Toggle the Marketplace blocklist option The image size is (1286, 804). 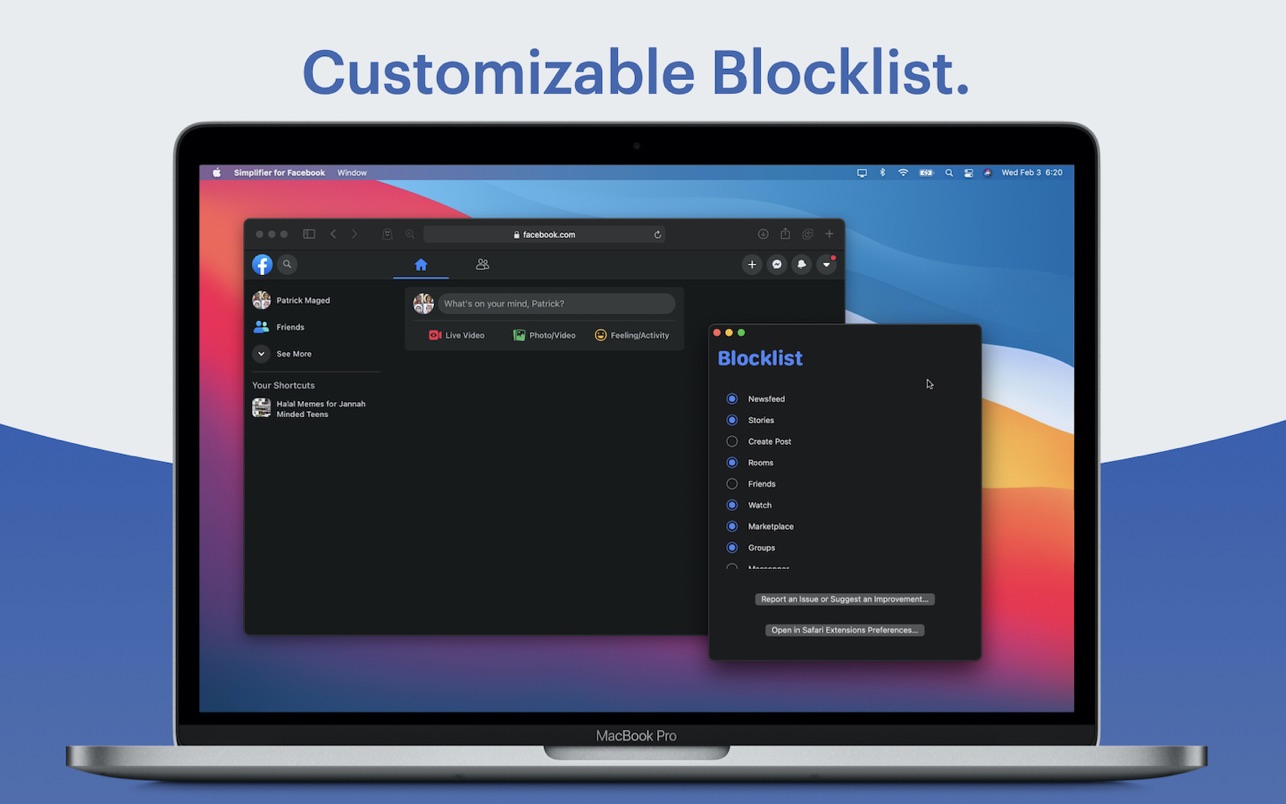pos(732,526)
